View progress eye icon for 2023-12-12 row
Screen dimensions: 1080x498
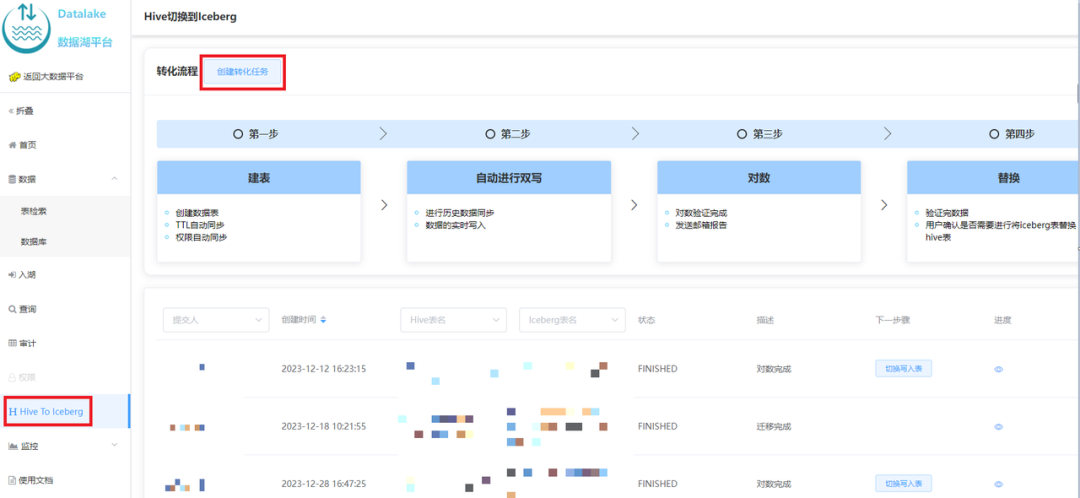pyautogui.click(x=999, y=369)
